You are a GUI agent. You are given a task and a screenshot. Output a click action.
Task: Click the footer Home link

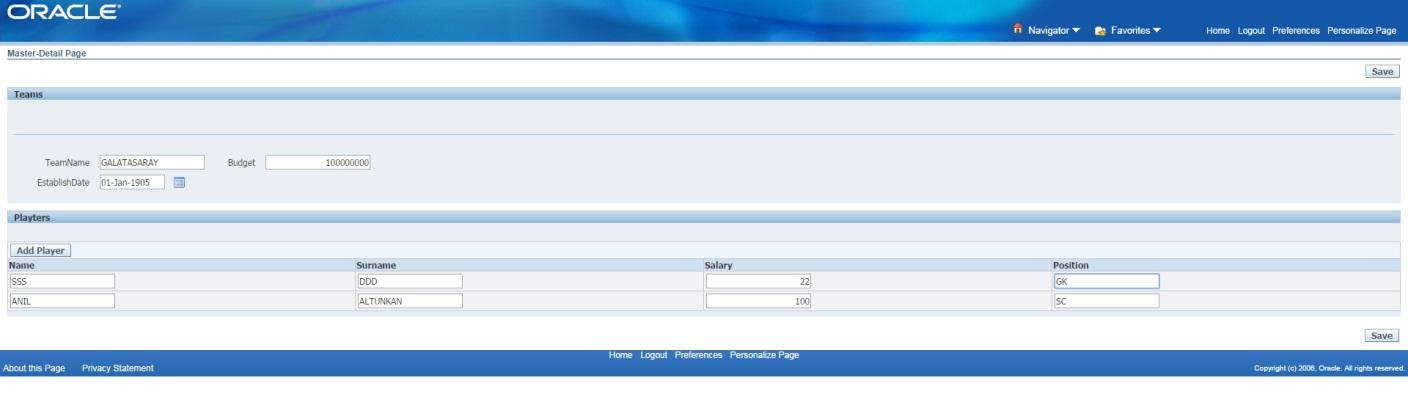620,355
